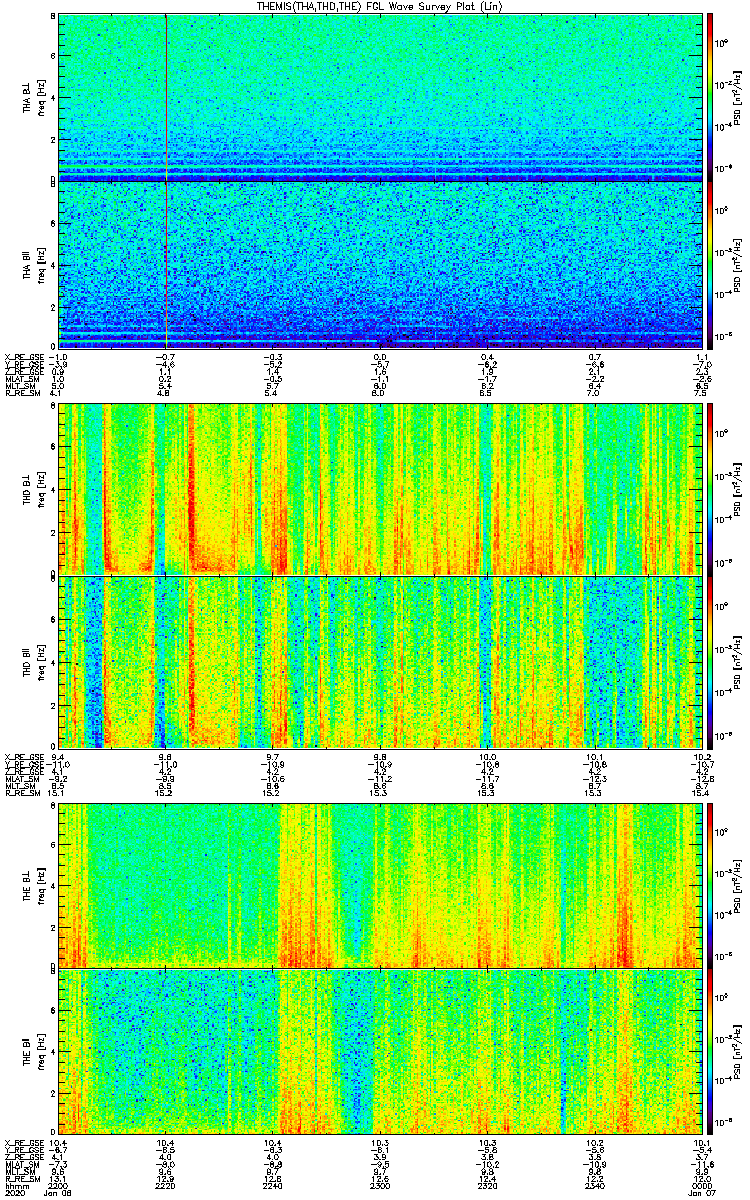The width and height of the screenshot is (750, 1200).
Task: Click the PSD color bar beside THA B-perpendicular panel
Action: pos(710,96)
